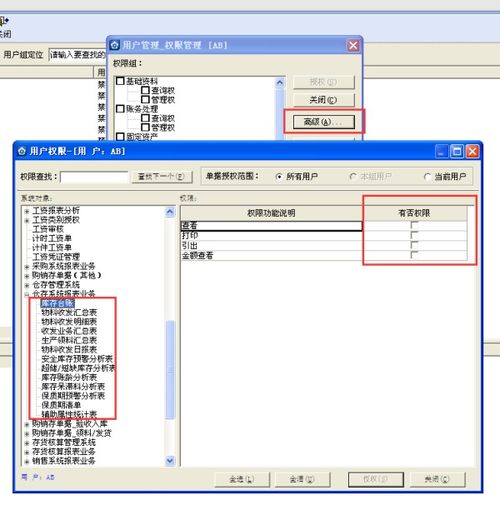The image size is (500, 510).
Task: Select 工资凭证管理 in the tree
Action: [56, 257]
